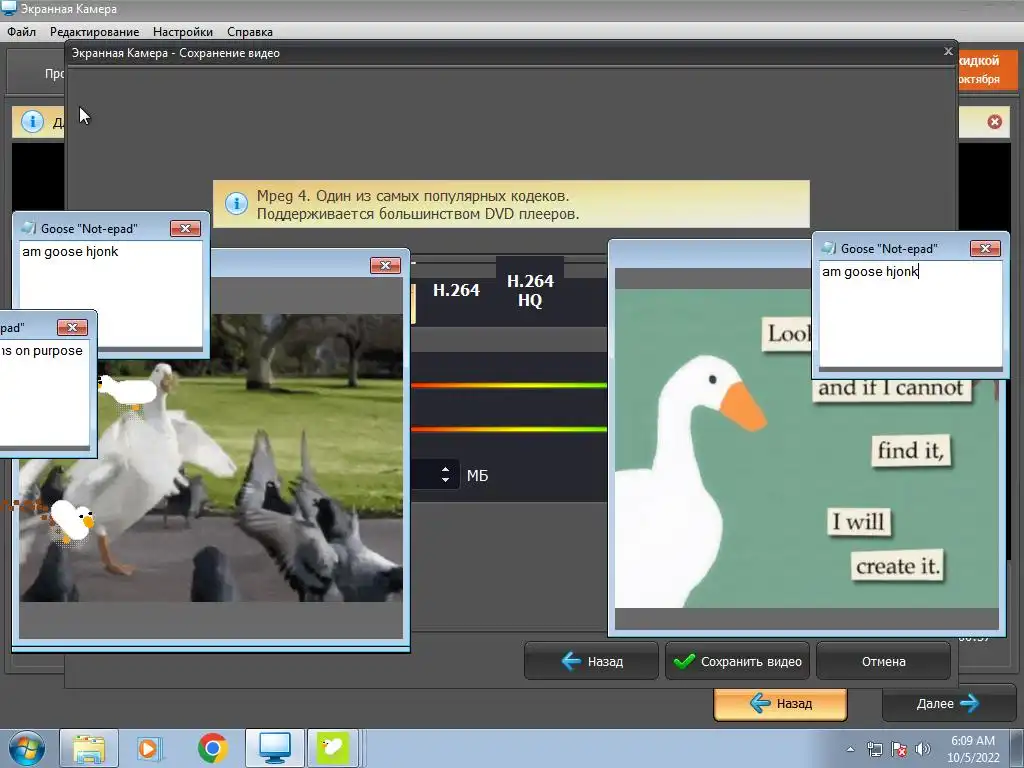Click the lower quality gradient slider
1024x768 pixels.
click(x=509, y=429)
